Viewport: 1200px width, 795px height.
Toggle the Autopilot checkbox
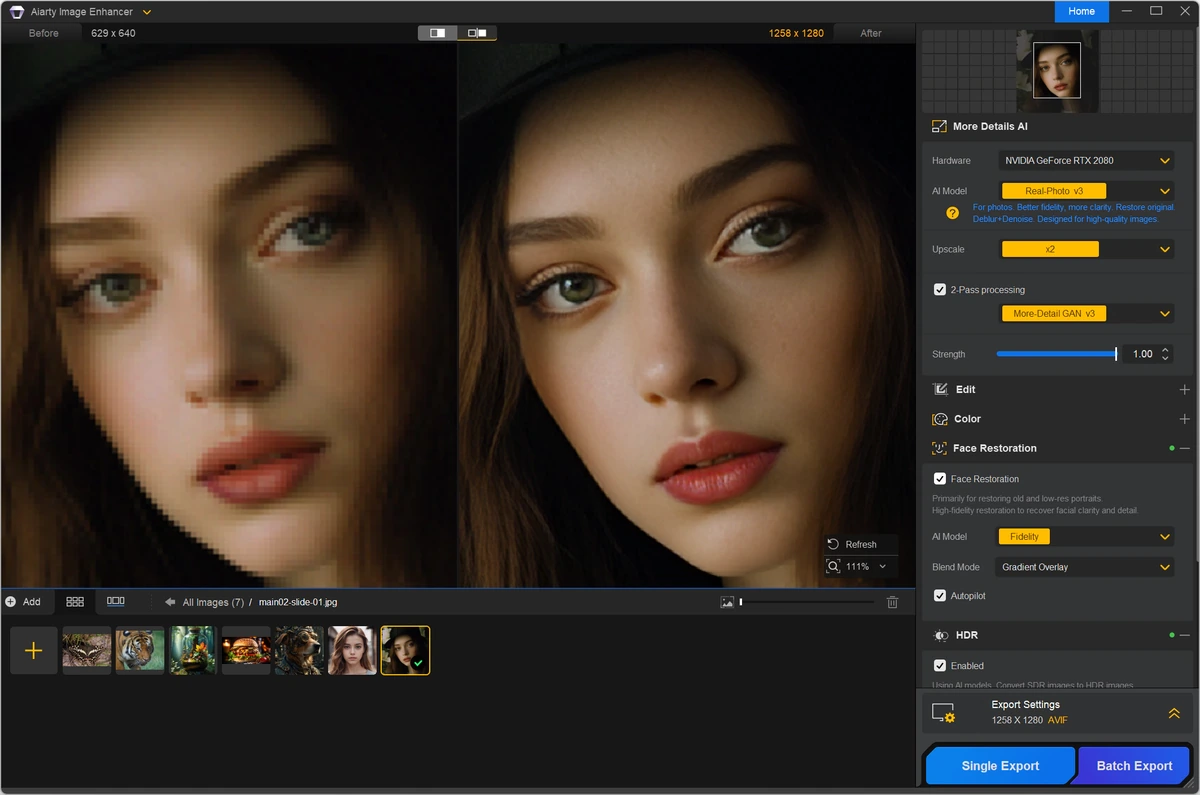tap(940, 596)
